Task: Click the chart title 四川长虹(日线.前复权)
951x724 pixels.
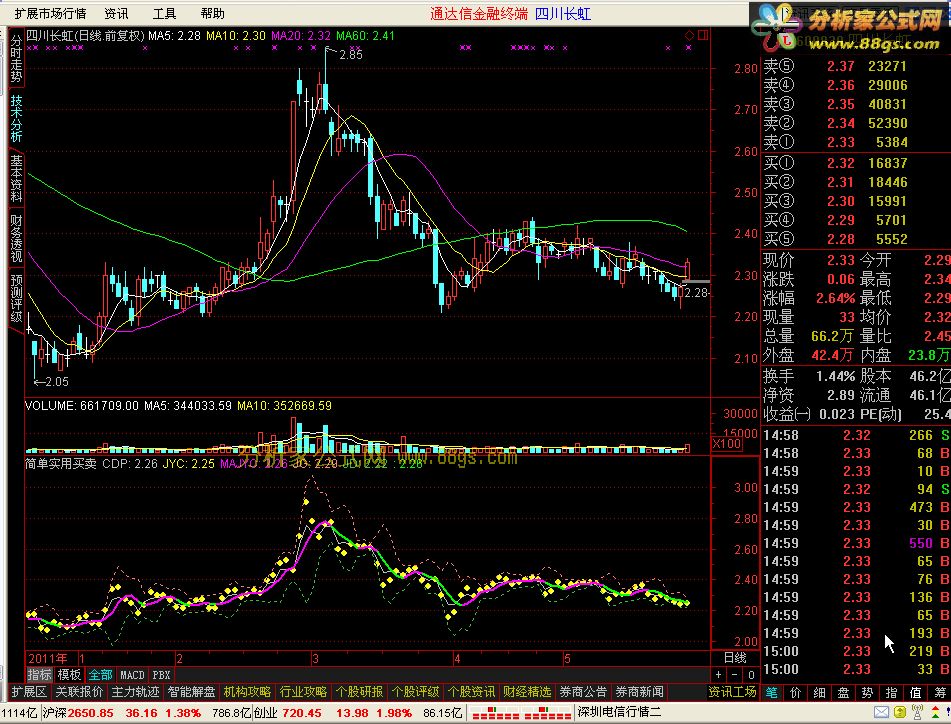Action: coord(85,36)
